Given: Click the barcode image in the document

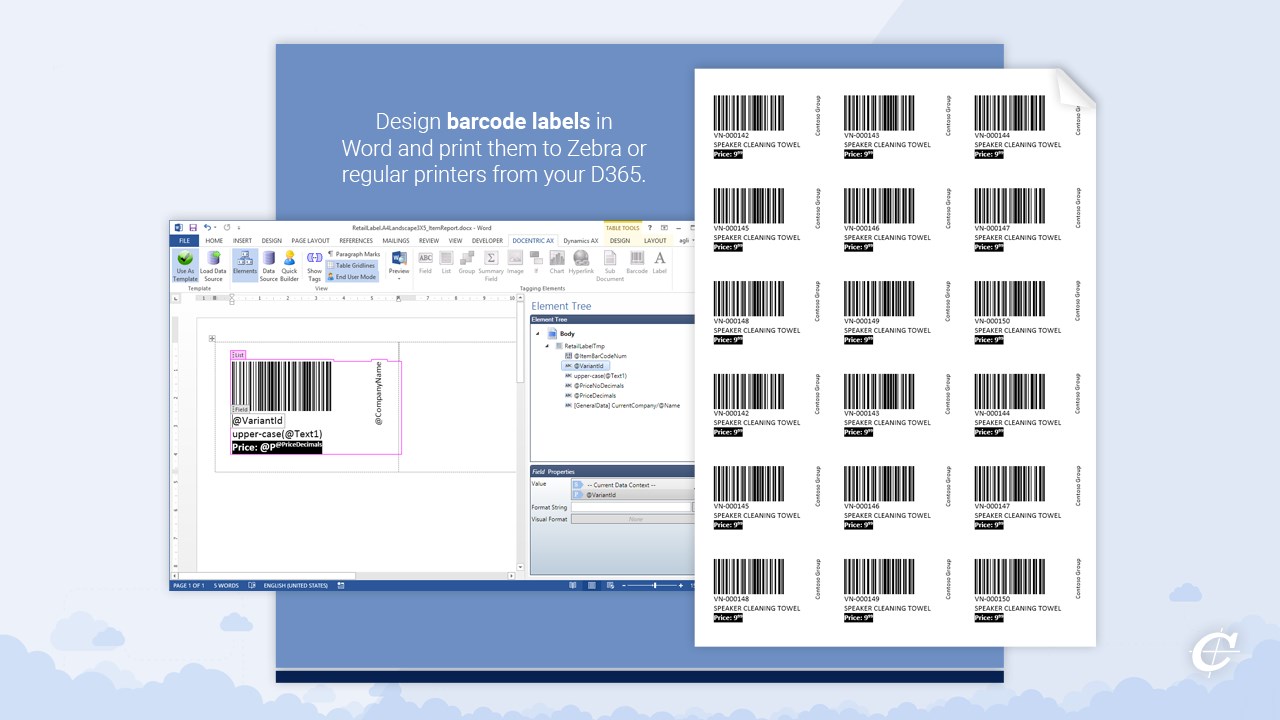Looking at the screenshot, I should click(281, 386).
